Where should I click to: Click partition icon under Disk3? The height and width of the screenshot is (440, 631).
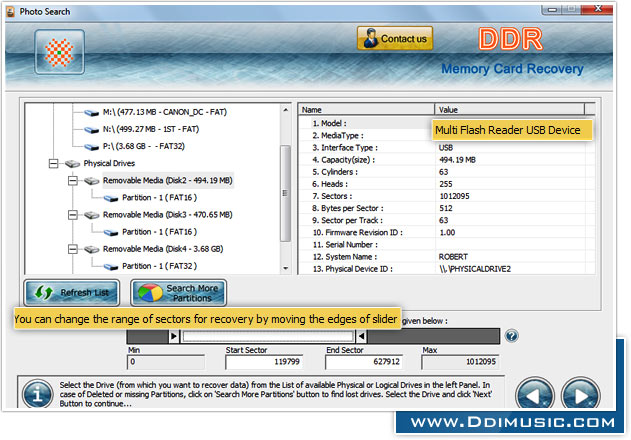pos(111,232)
